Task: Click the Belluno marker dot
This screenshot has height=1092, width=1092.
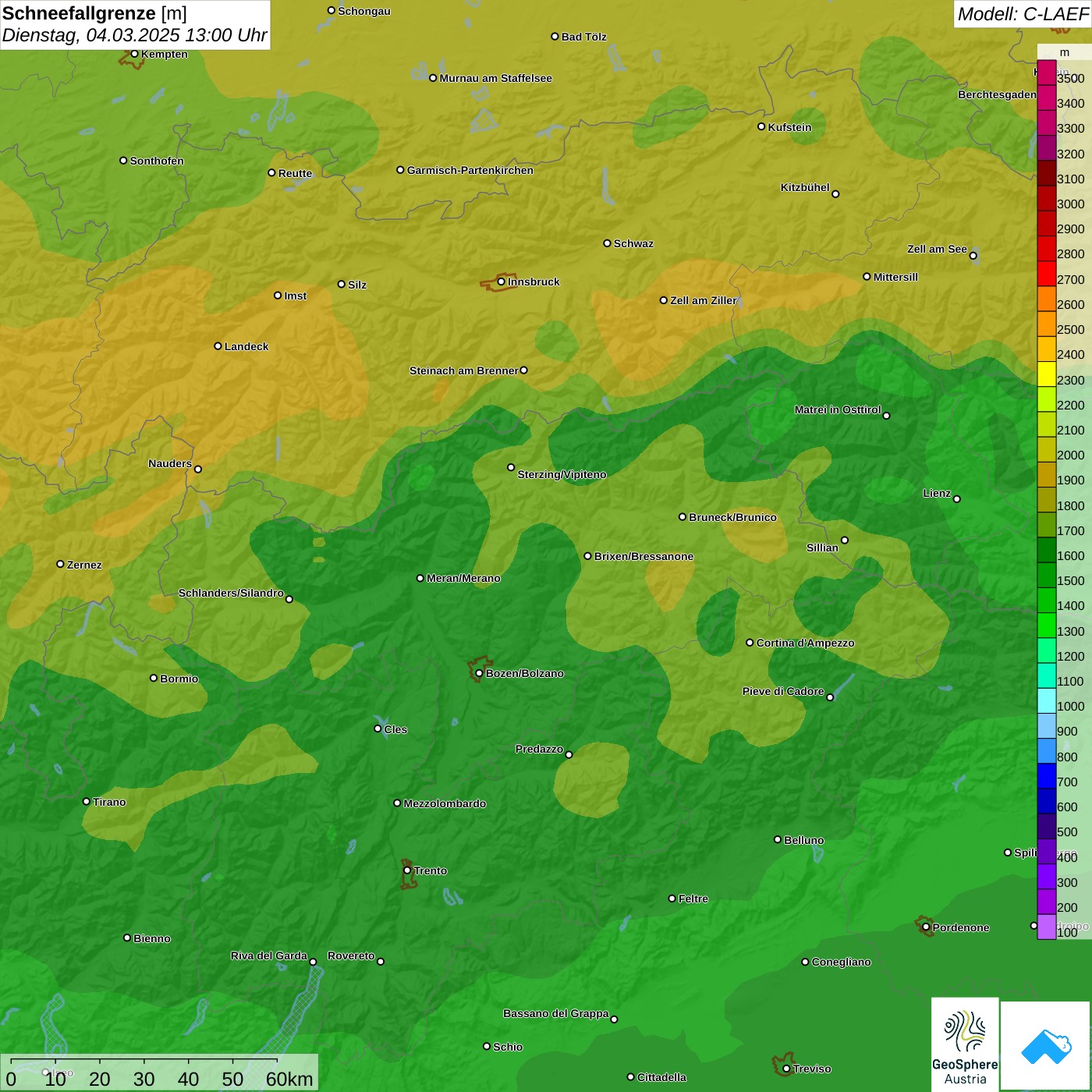Action: tap(778, 840)
